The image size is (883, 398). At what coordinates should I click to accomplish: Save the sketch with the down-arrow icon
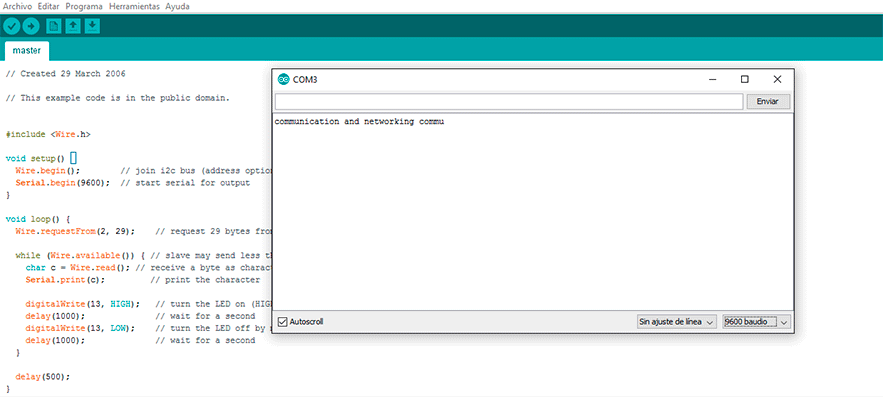pyautogui.click(x=92, y=26)
